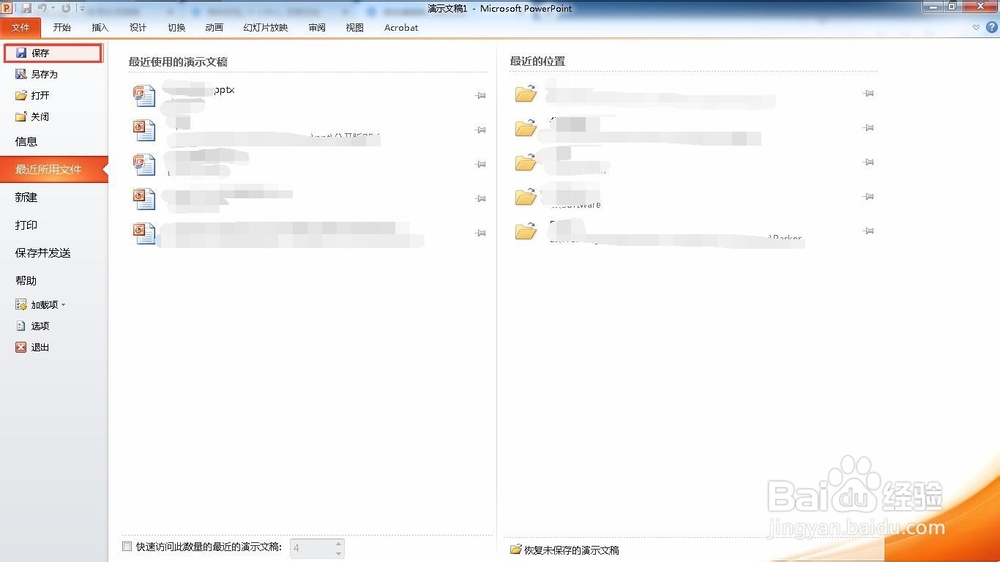Click the quick access Save icon
This screenshot has width=1000, height=562.
[26, 8]
